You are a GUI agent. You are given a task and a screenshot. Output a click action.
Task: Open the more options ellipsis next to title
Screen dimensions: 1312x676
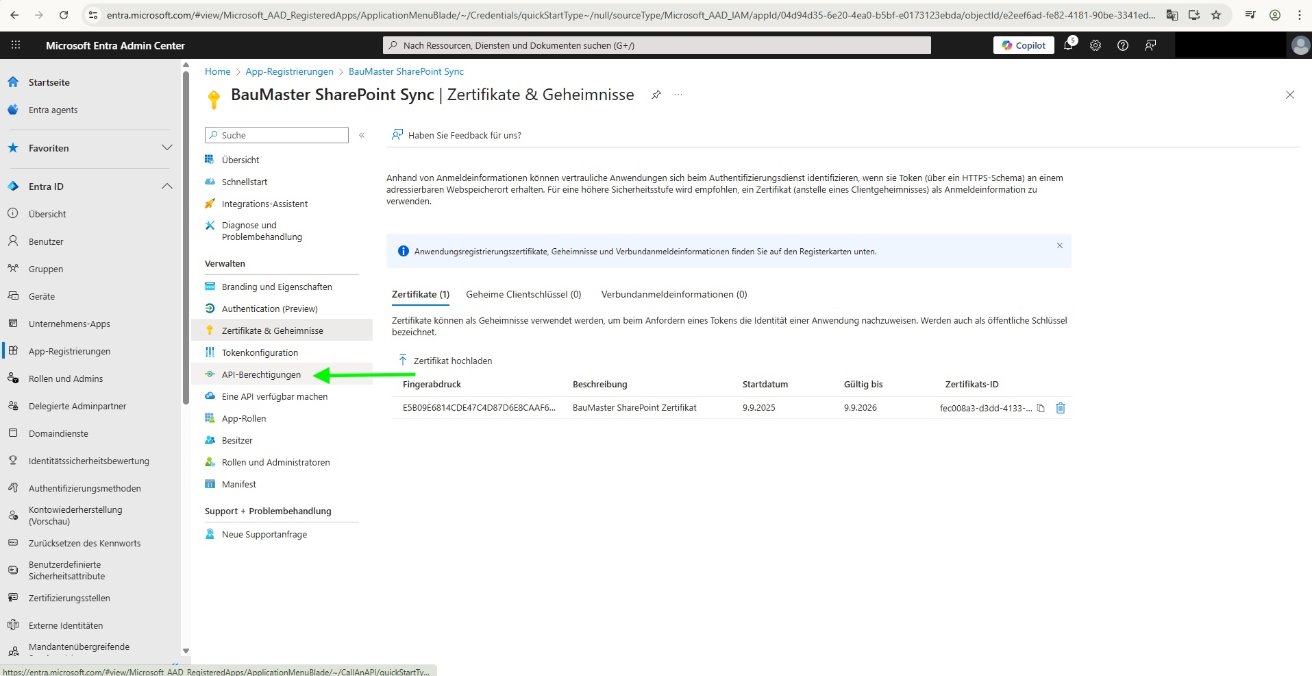[x=679, y=94]
